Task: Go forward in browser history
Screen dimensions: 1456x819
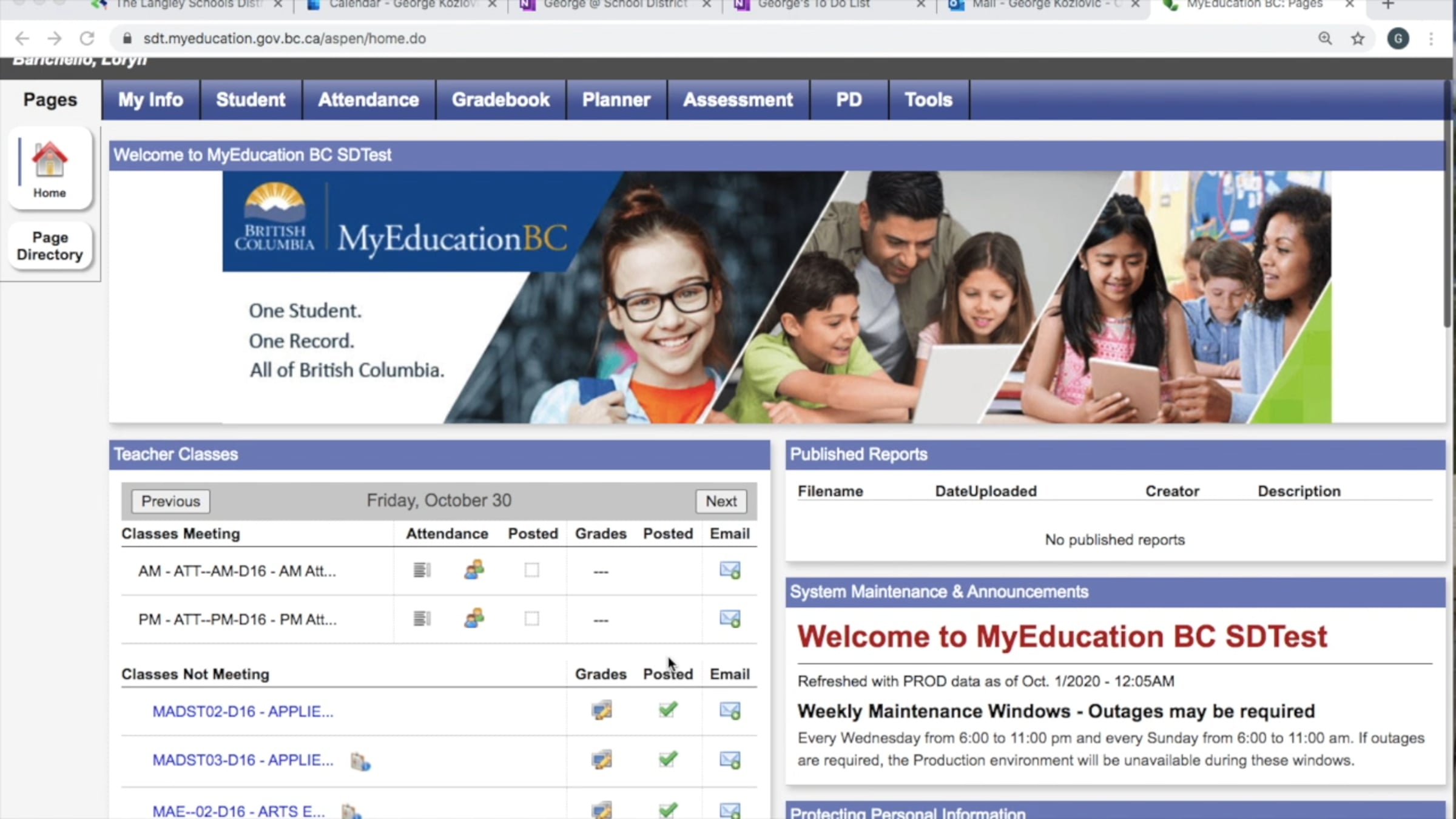Action: 55,38
